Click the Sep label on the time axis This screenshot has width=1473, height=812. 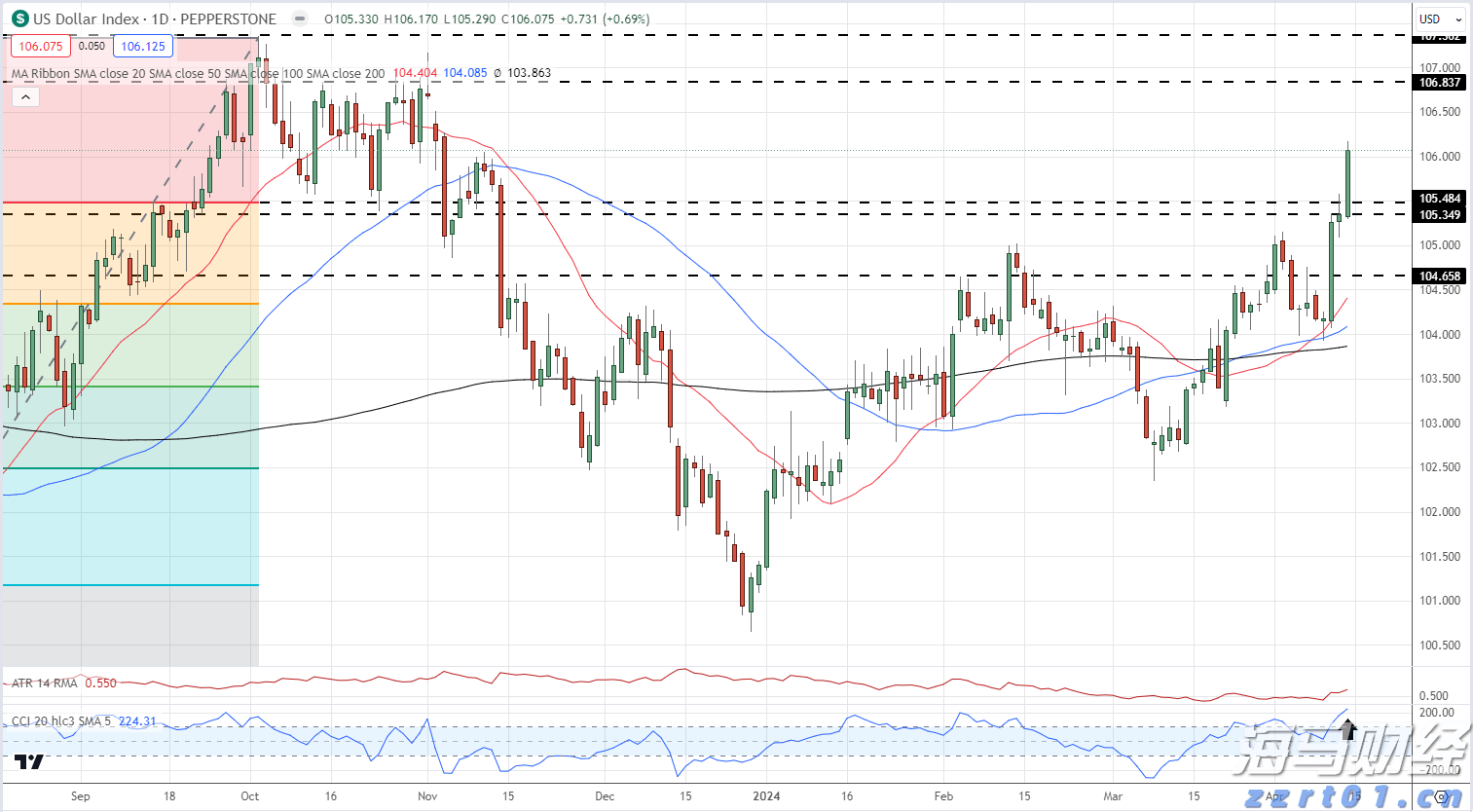click(x=80, y=796)
